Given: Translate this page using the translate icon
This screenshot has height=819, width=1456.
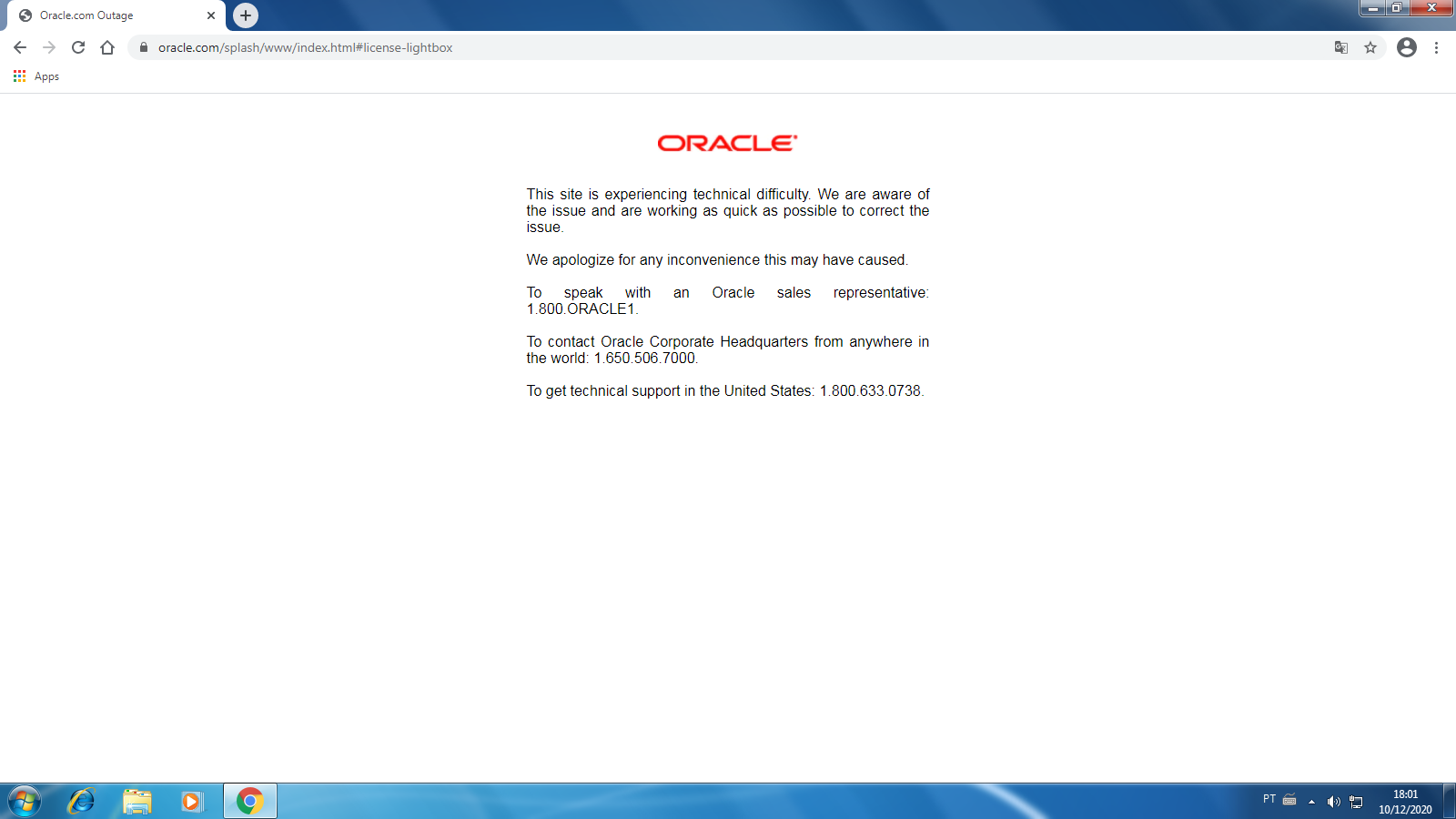Looking at the screenshot, I should 1341,47.
